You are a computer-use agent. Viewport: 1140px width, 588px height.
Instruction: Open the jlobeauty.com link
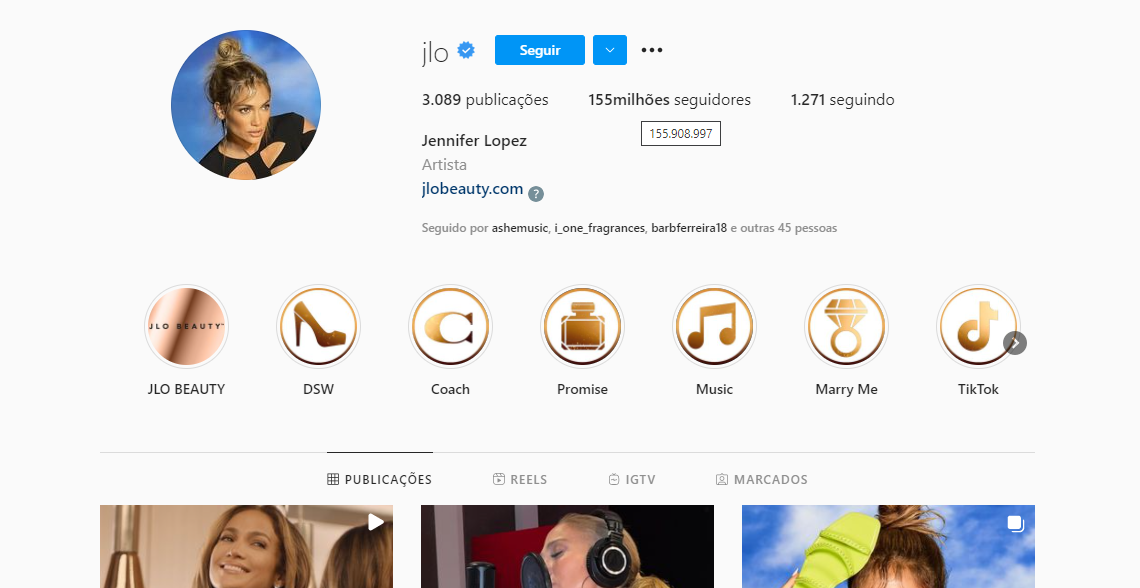473,189
